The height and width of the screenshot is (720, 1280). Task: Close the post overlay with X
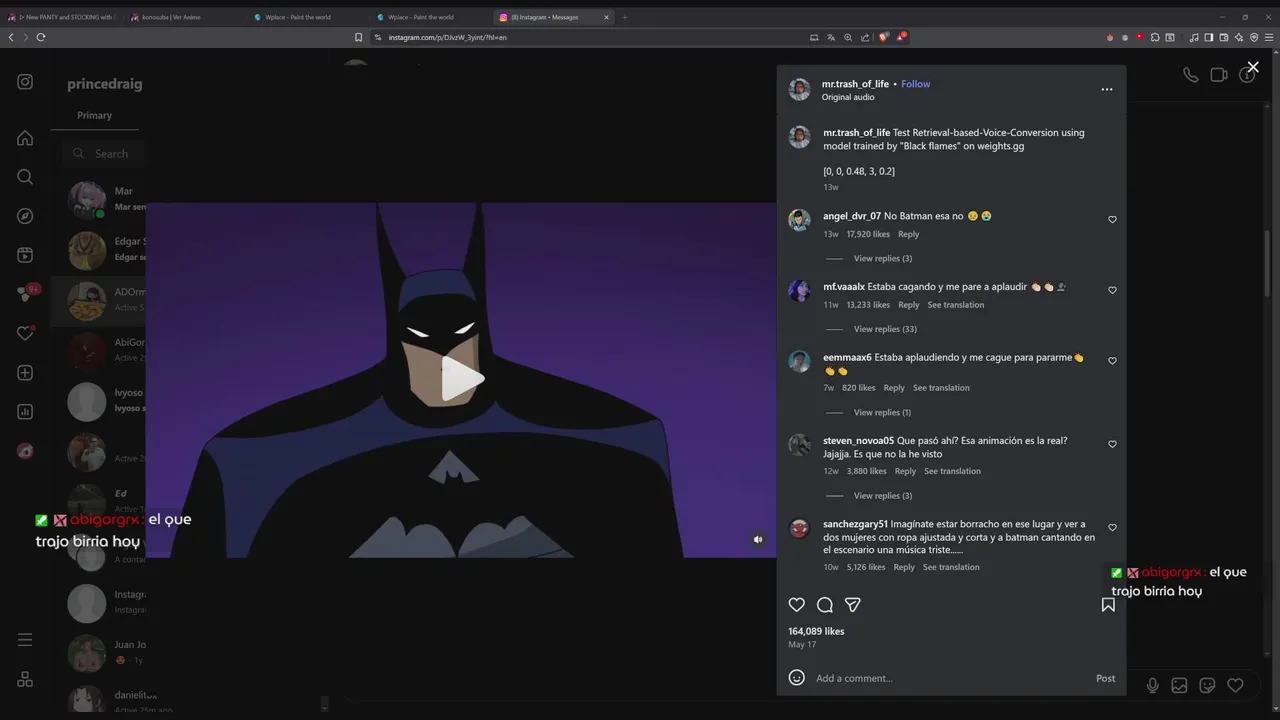click(1253, 67)
